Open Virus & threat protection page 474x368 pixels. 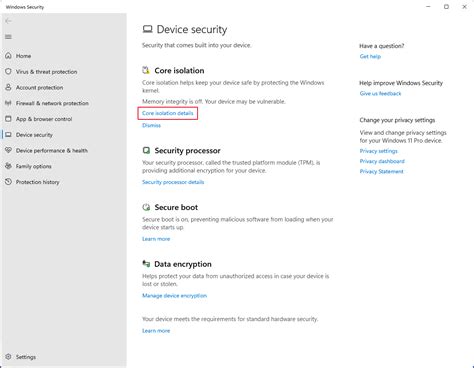point(46,72)
